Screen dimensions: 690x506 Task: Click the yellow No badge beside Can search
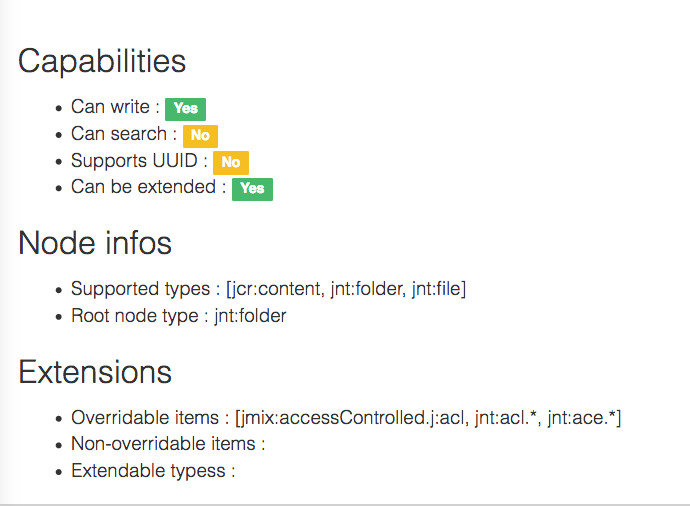(200, 136)
